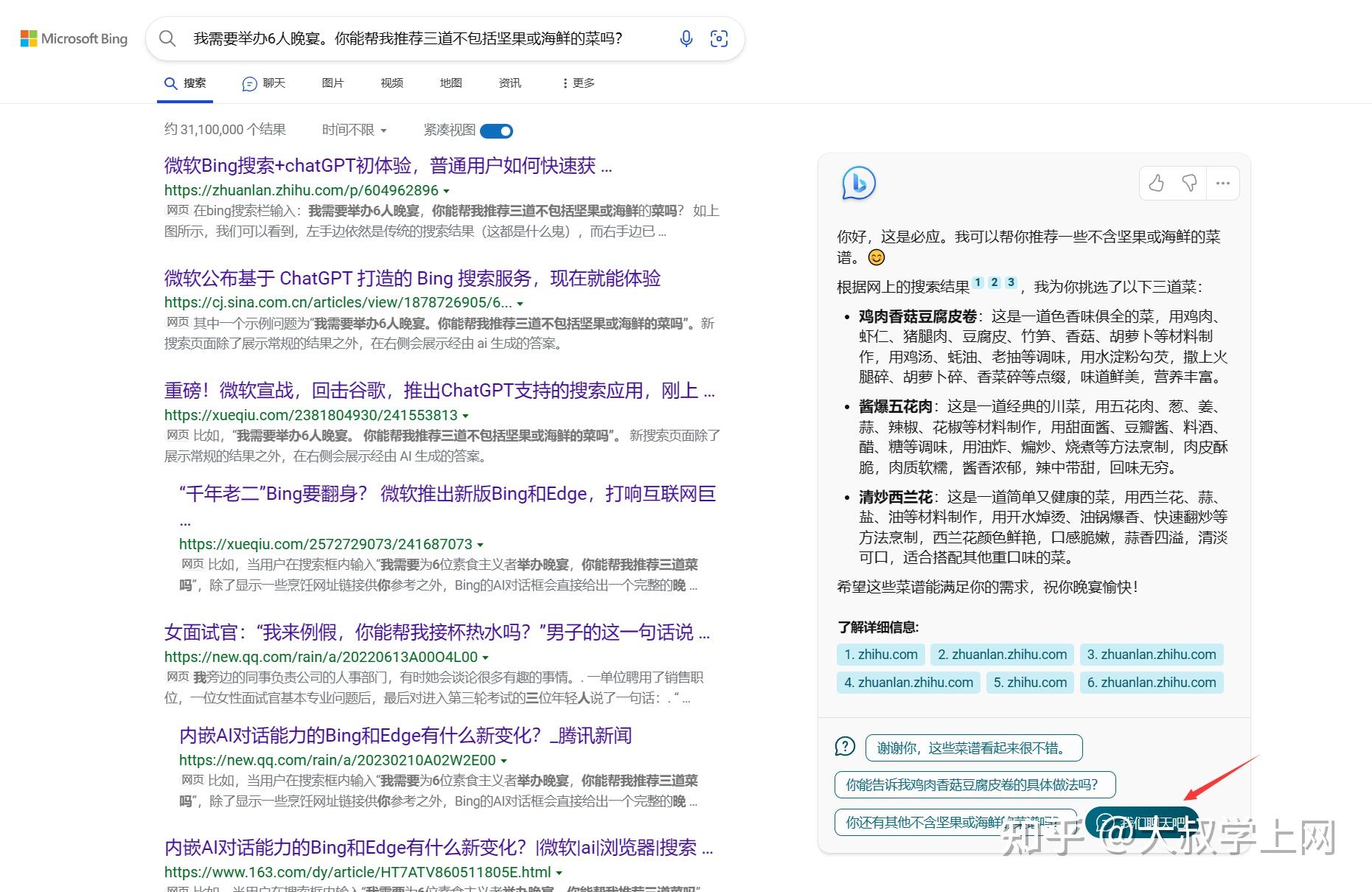The height and width of the screenshot is (892, 1372).
Task: Give thumbs down to the AI answer
Action: [1189, 183]
